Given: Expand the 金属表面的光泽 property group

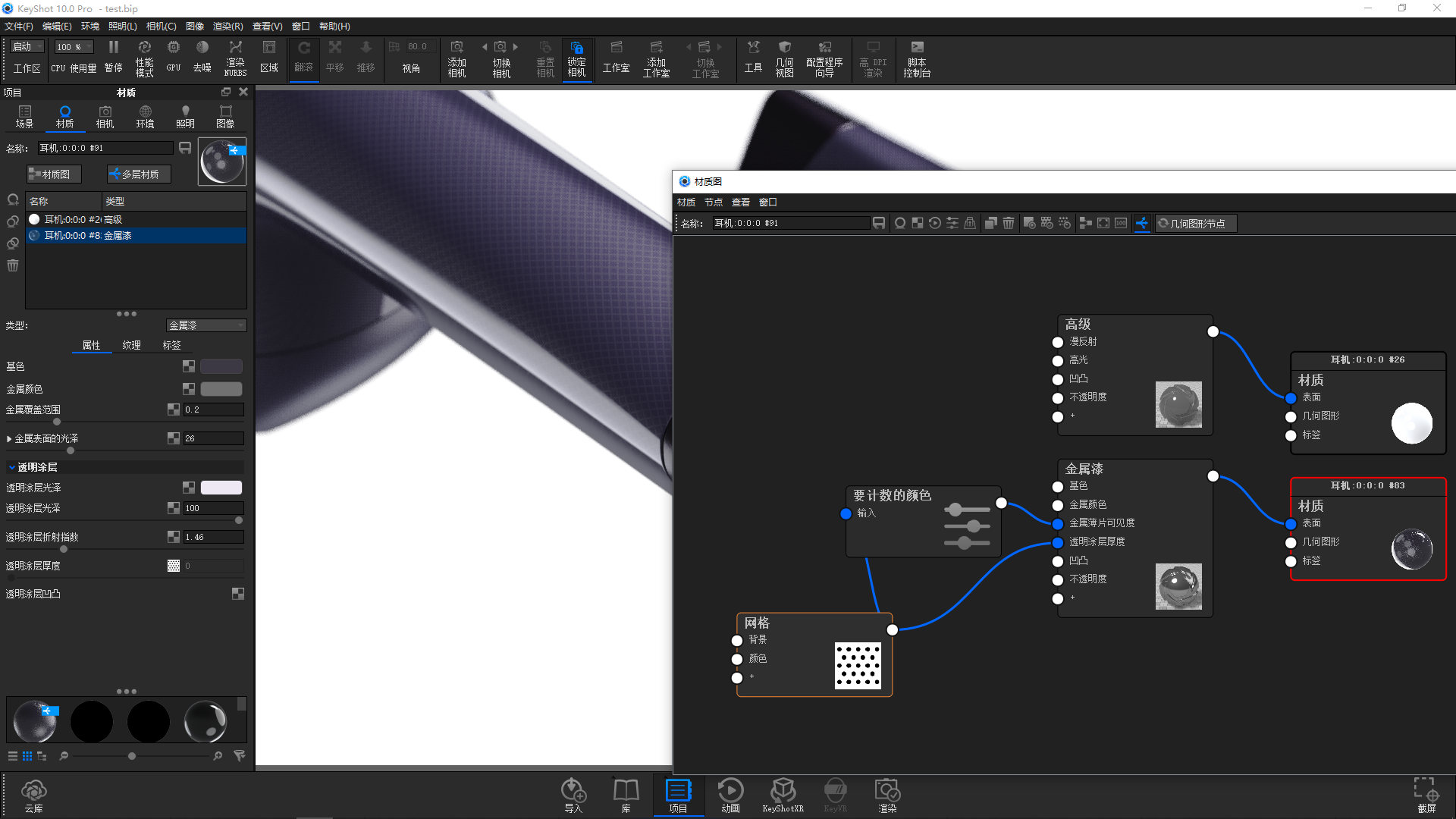Looking at the screenshot, I should point(11,438).
